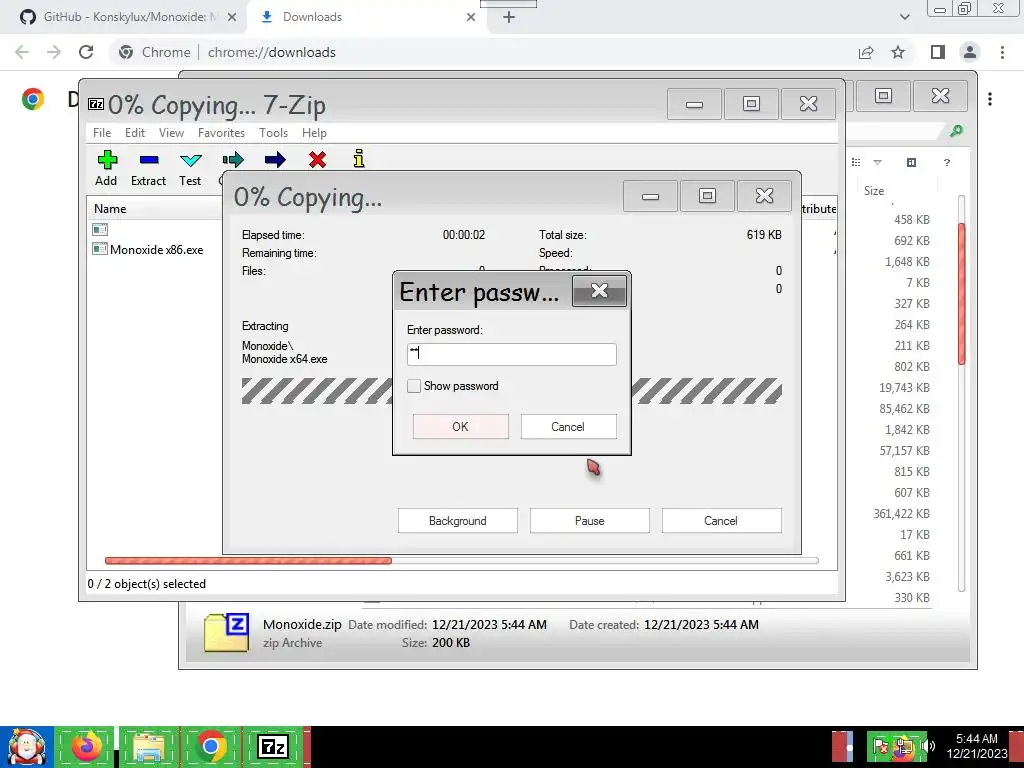Open the Chrome share icon

tap(866, 52)
